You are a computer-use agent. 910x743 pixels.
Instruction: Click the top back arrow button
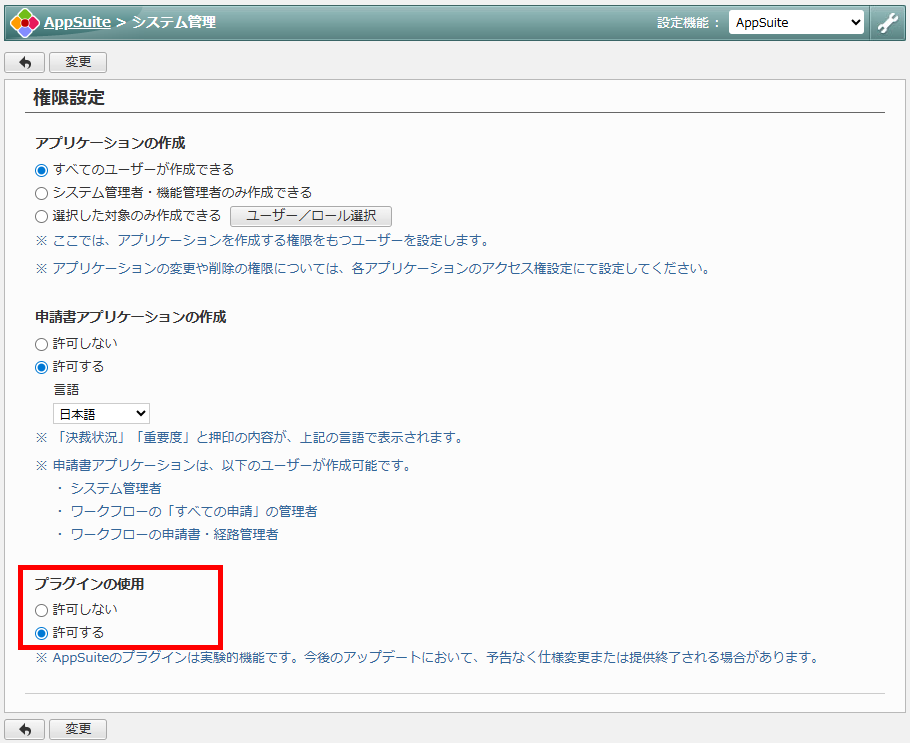tap(25, 62)
